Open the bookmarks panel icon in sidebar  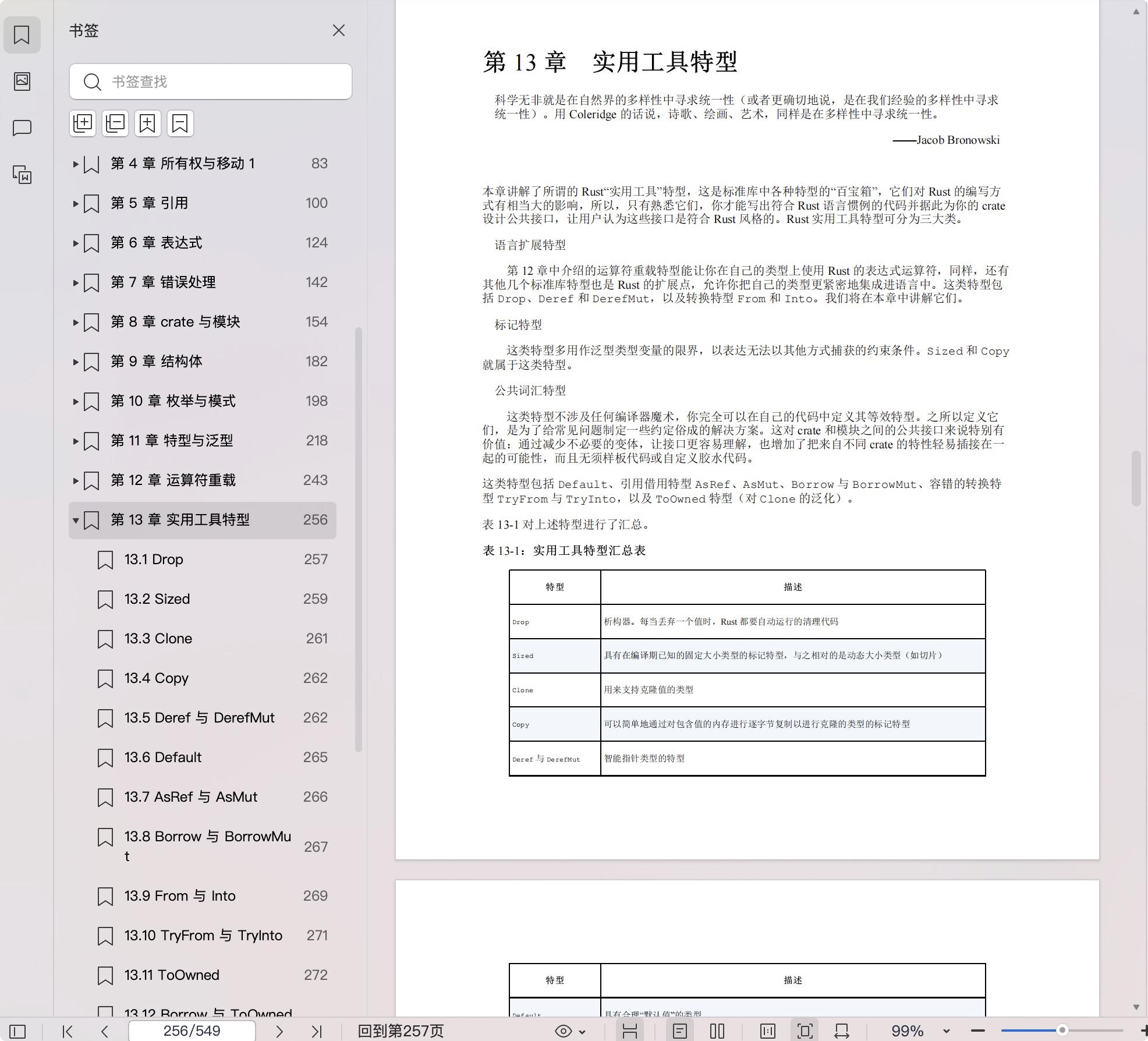pos(22,35)
